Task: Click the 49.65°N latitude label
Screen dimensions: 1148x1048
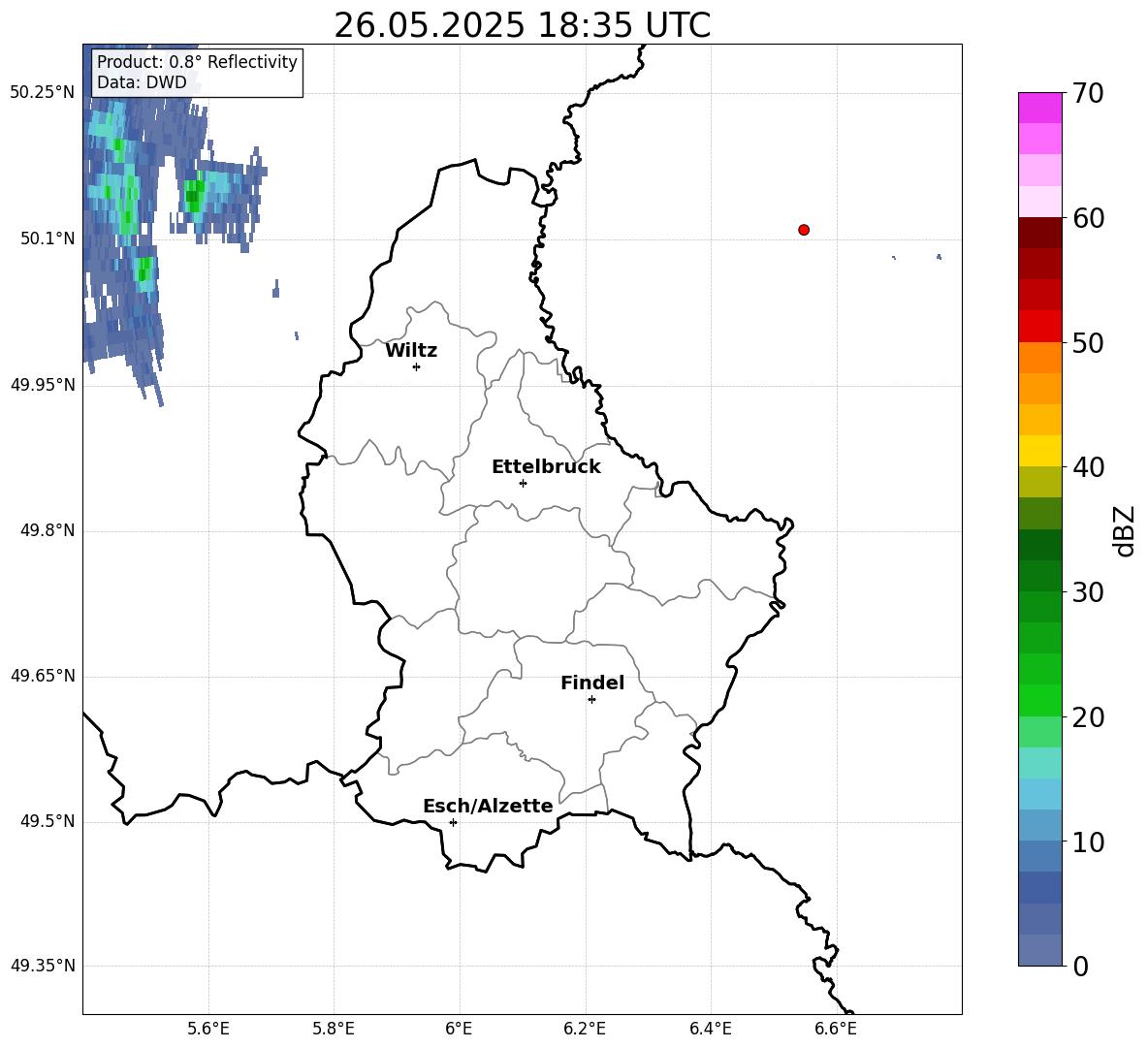Action: pos(43,676)
